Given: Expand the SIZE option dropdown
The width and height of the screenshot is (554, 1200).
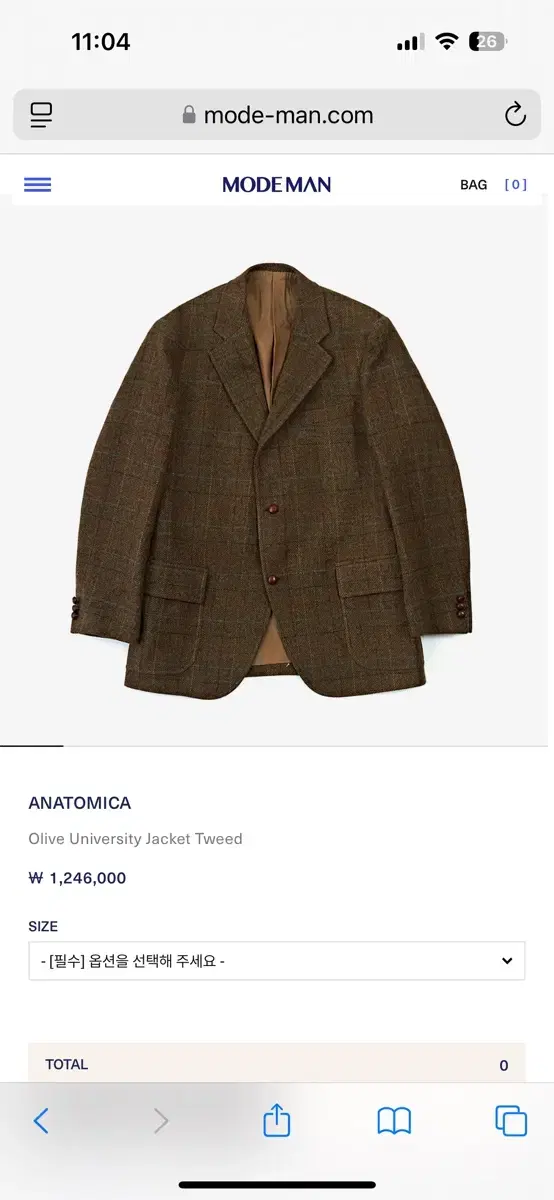Looking at the screenshot, I should [x=277, y=961].
